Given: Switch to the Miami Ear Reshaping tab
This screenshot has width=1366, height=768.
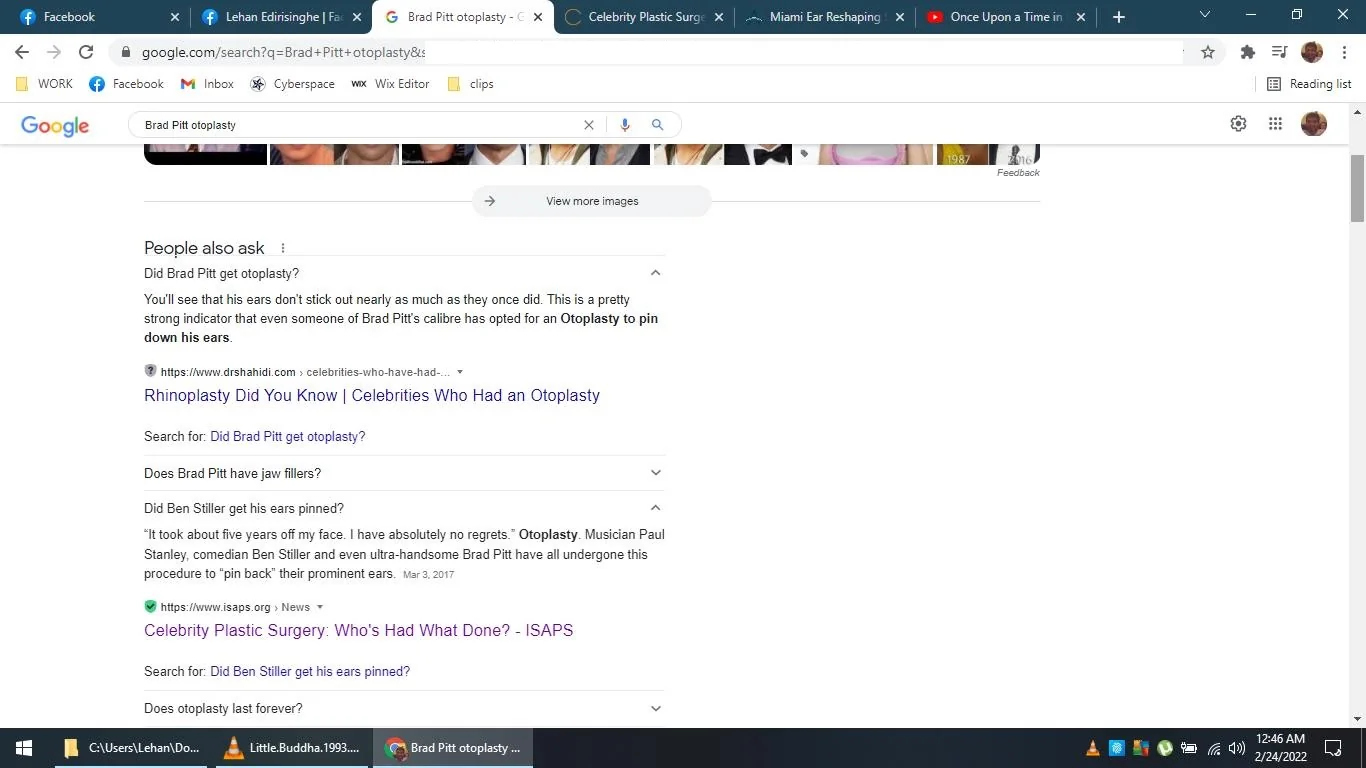Looking at the screenshot, I should pos(824,17).
